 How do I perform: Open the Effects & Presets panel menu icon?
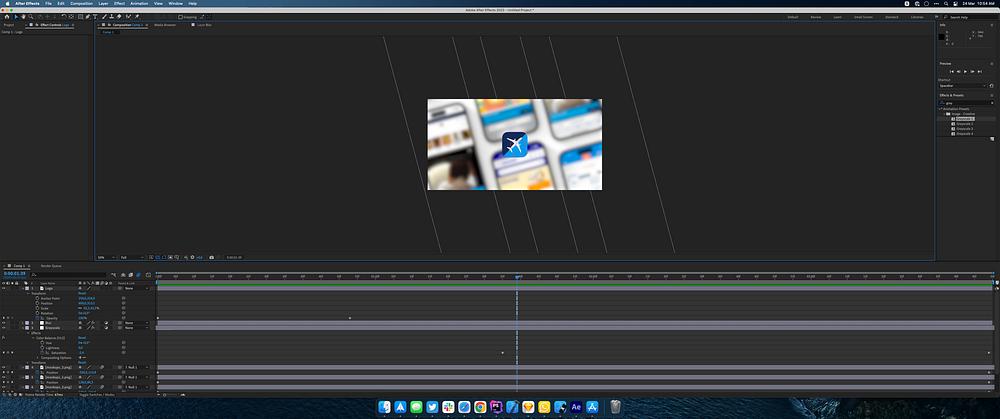pos(992,95)
